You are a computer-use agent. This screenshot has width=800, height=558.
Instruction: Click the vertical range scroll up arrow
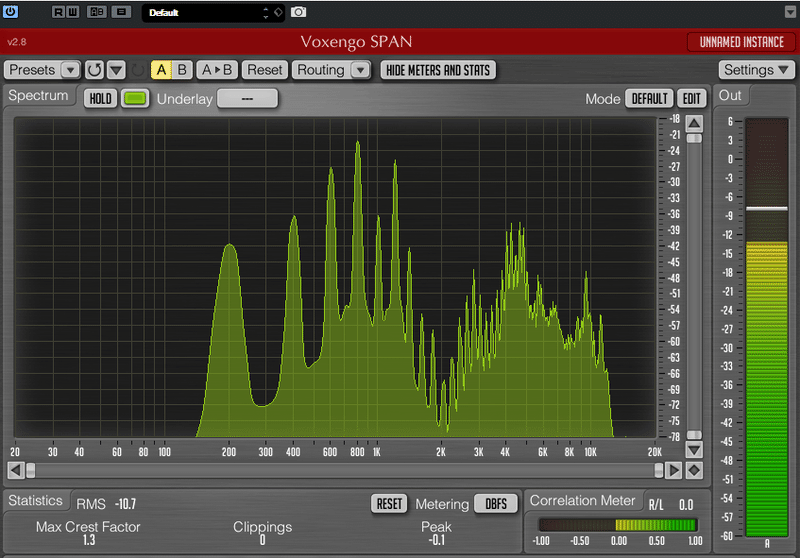pos(694,123)
